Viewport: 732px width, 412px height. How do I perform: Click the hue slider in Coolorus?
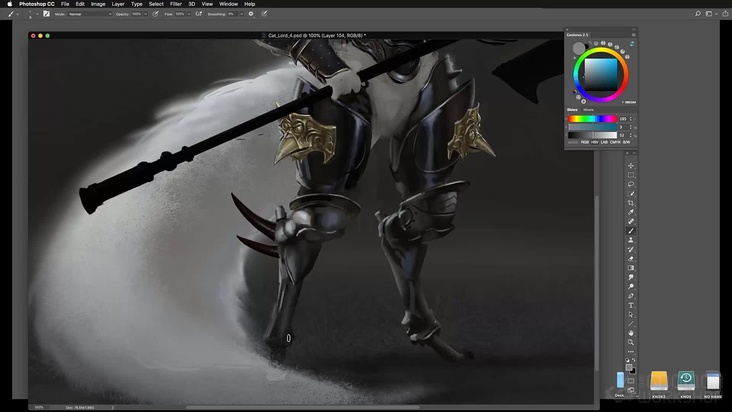(592, 119)
